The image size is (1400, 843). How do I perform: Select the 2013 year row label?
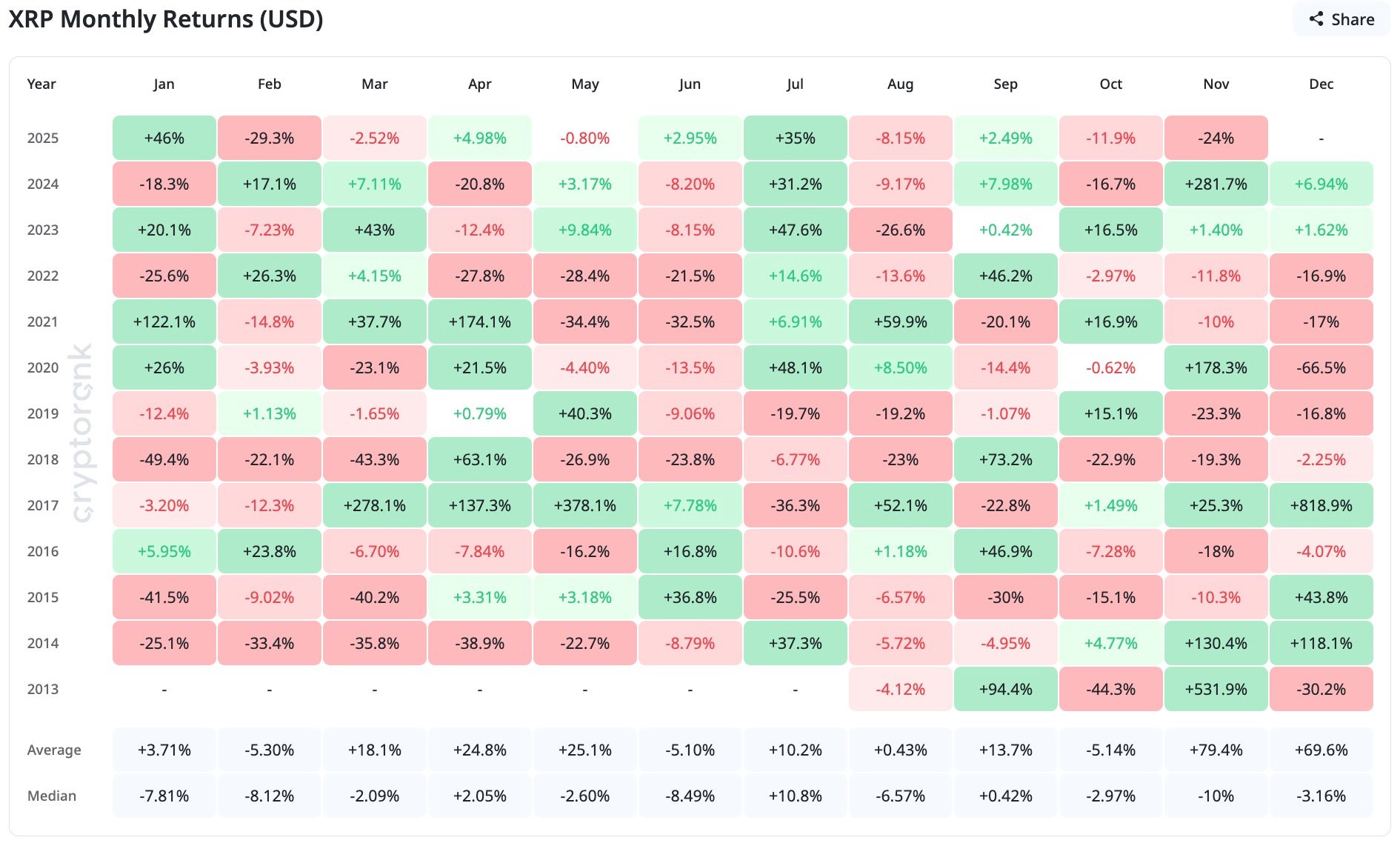tap(43, 690)
